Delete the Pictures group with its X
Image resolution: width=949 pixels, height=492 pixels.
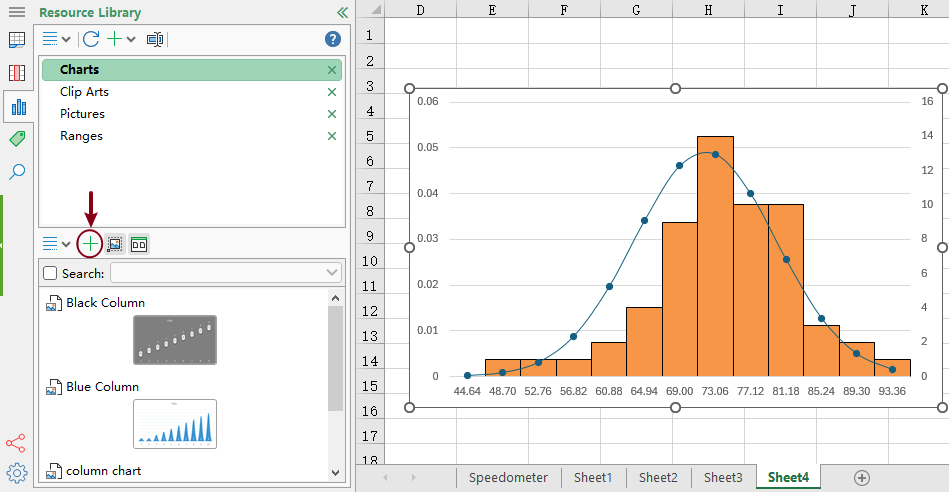(332, 114)
